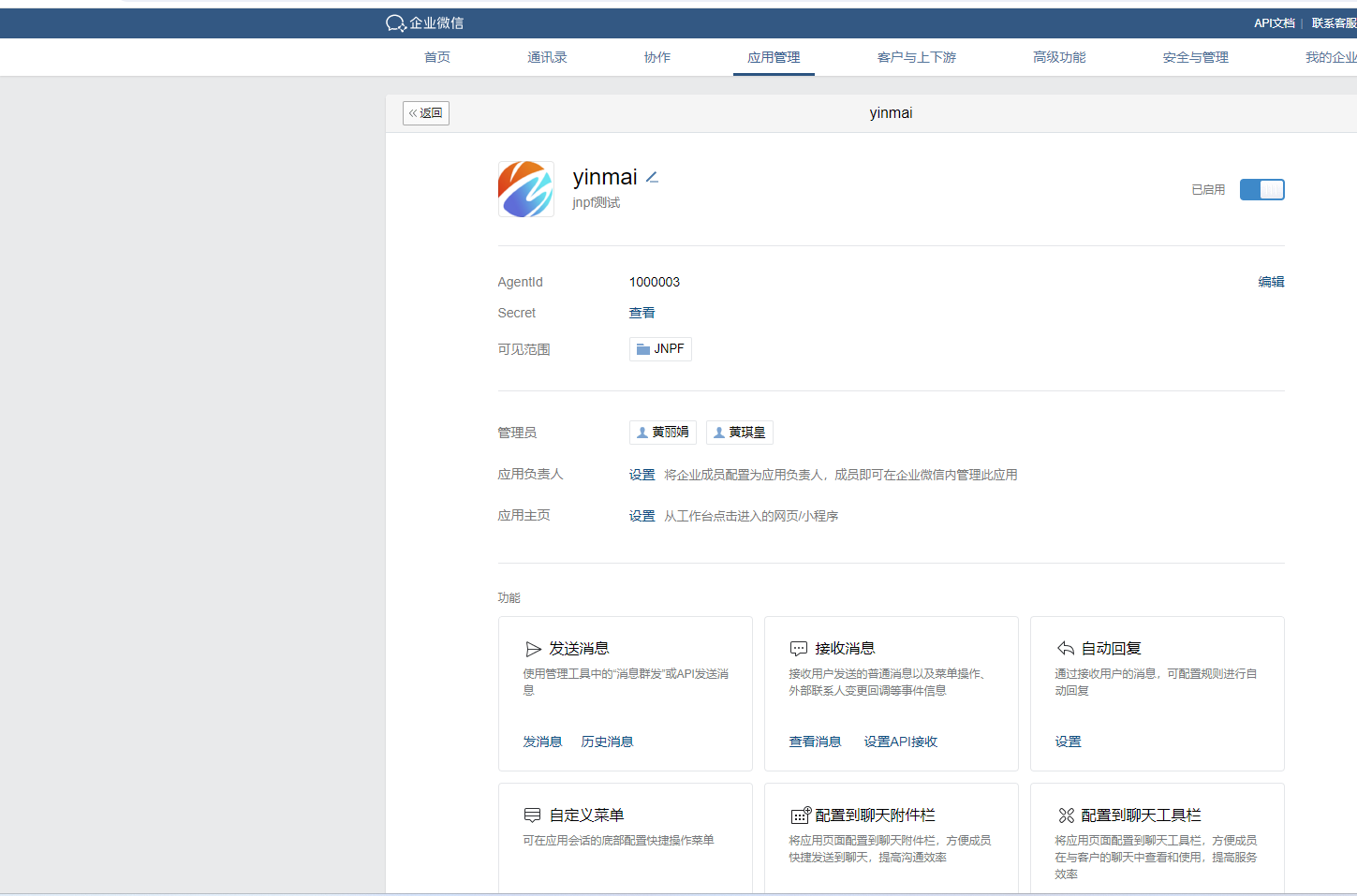Click the 编辑 link on the right
The height and width of the screenshot is (896, 1357).
(1271, 282)
